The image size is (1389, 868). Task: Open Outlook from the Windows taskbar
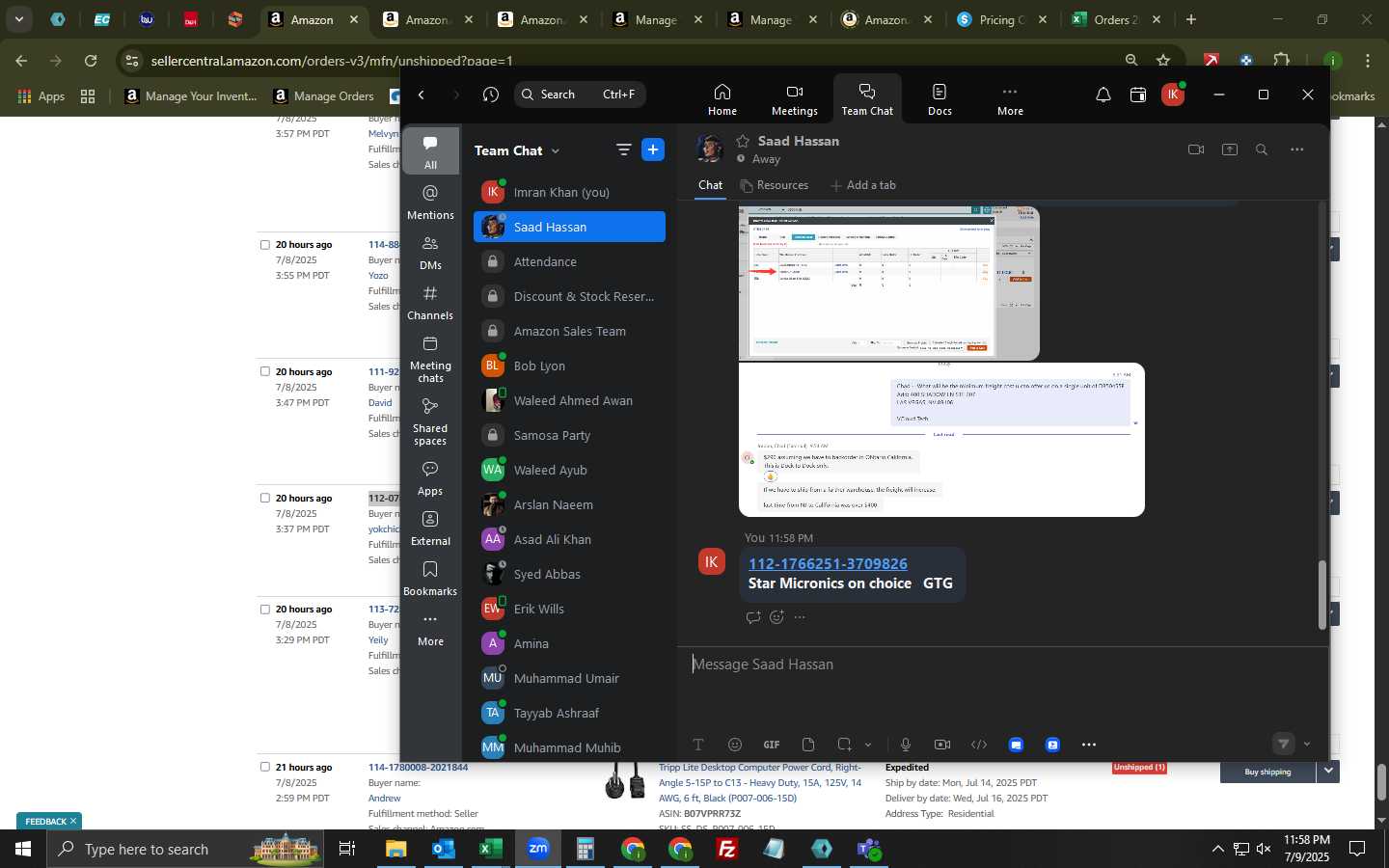pyautogui.click(x=444, y=849)
